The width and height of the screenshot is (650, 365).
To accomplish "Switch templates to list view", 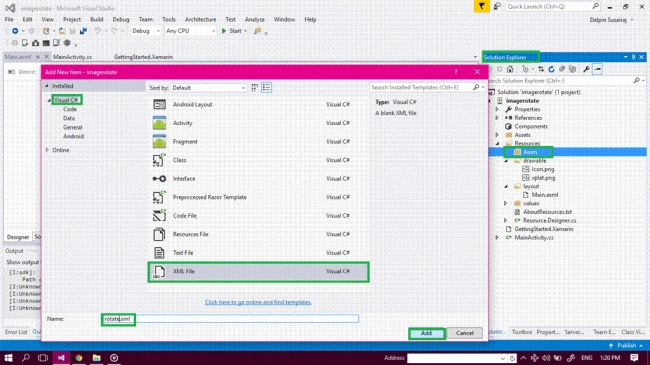I will [x=266, y=88].
